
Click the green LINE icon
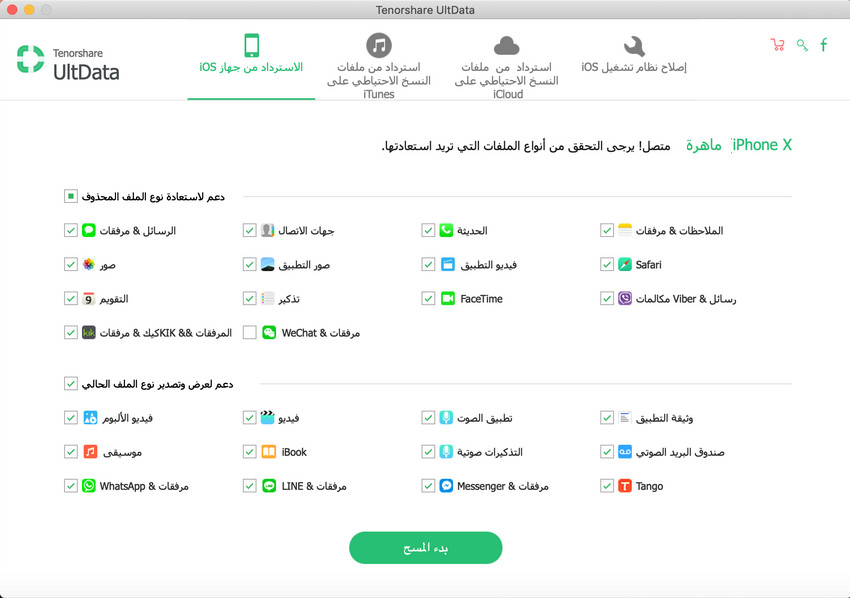point(269,486)
